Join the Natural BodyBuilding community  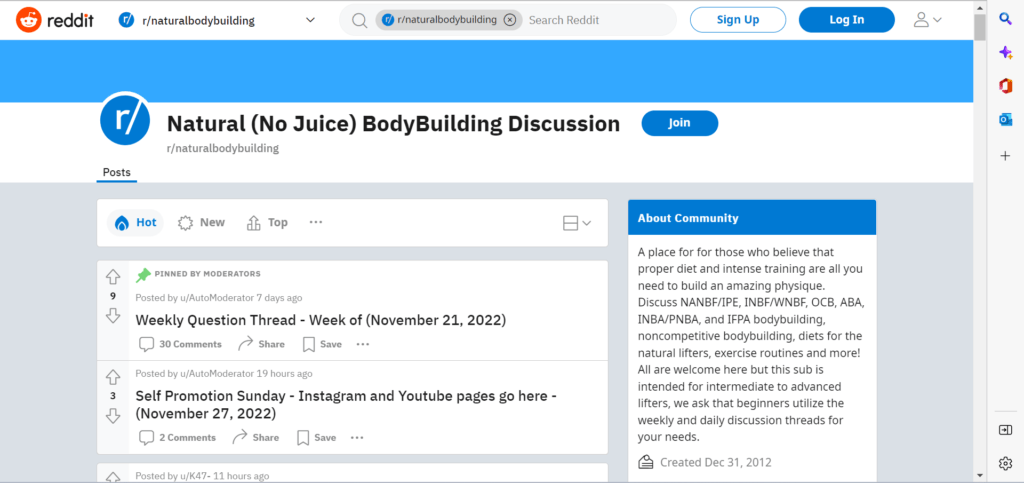tap(679, 123)
